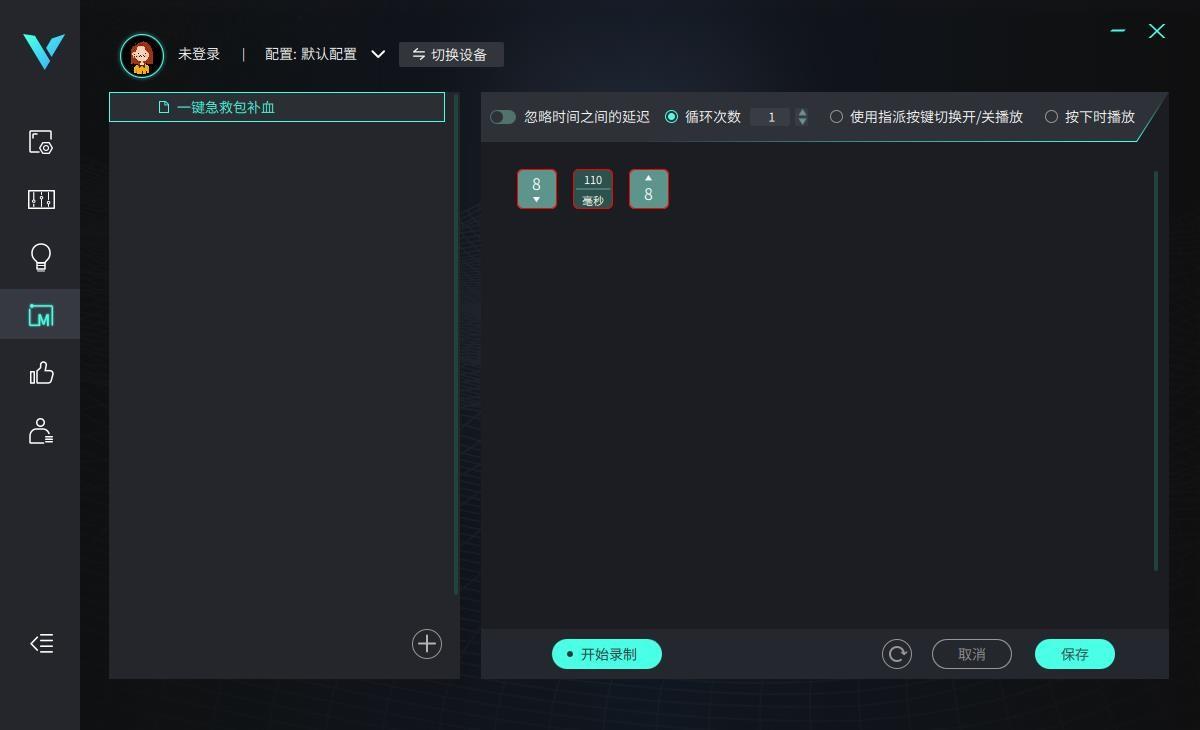Click the user avatar picture
The height and width of the screenshot is (730, 1200).
(142, 55)
